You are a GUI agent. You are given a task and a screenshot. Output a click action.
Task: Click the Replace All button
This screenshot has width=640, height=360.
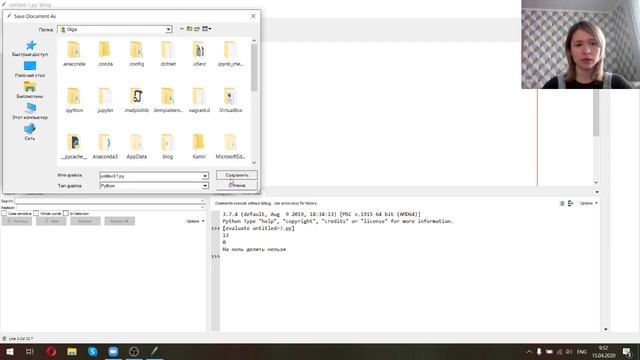[120, 221]
